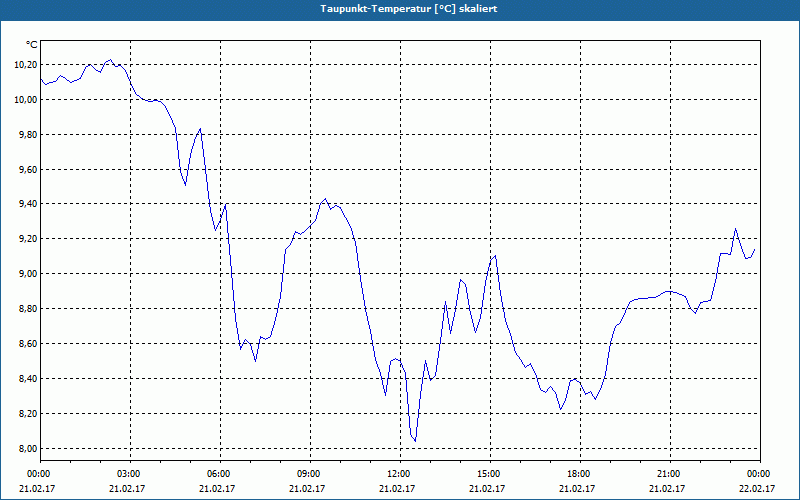Select the 8,00 y-axis value
The image size is (800, 500).
pyautogui.click(x=30, y=448)
